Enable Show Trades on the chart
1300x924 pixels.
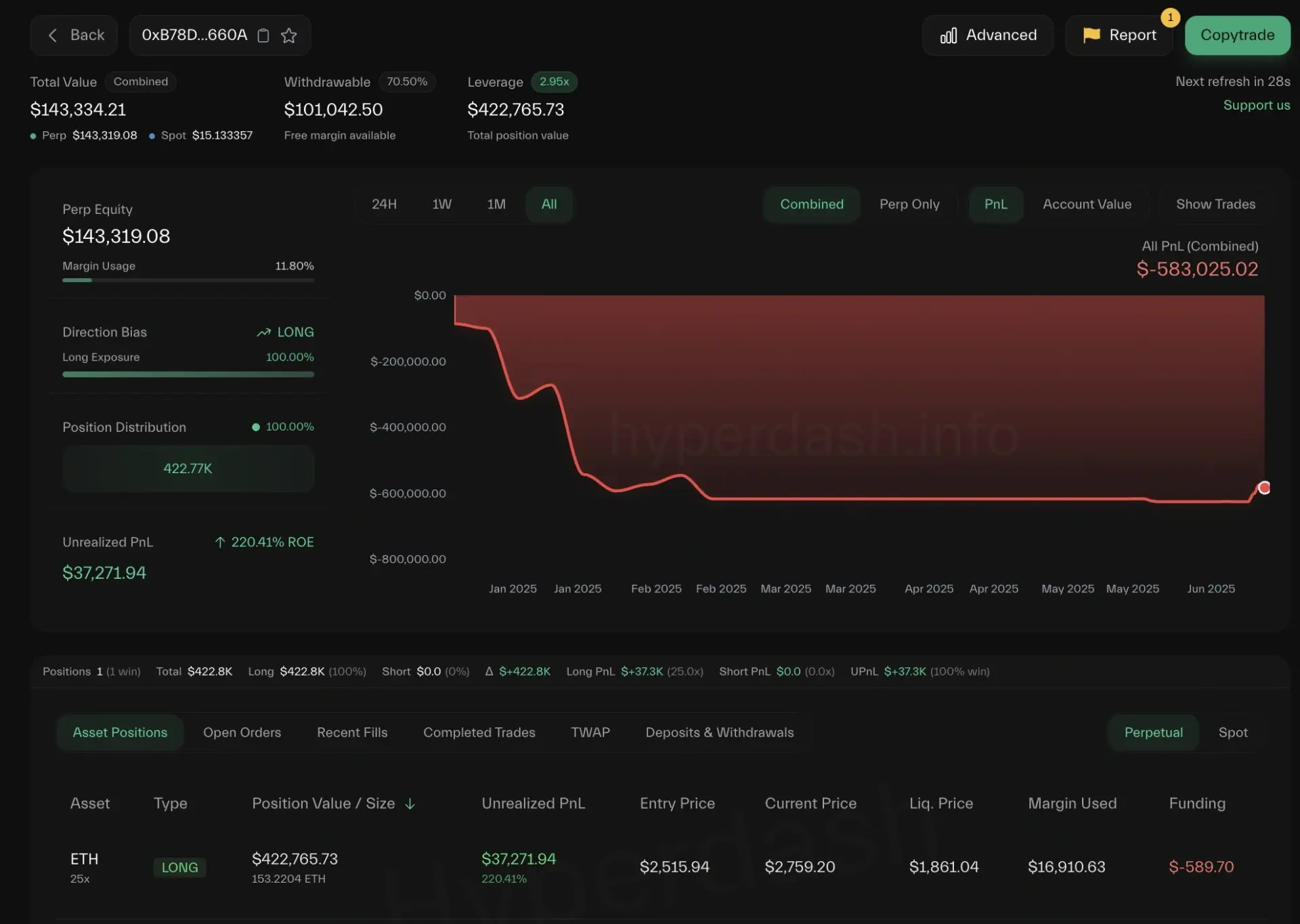[x=1215, y=204]
